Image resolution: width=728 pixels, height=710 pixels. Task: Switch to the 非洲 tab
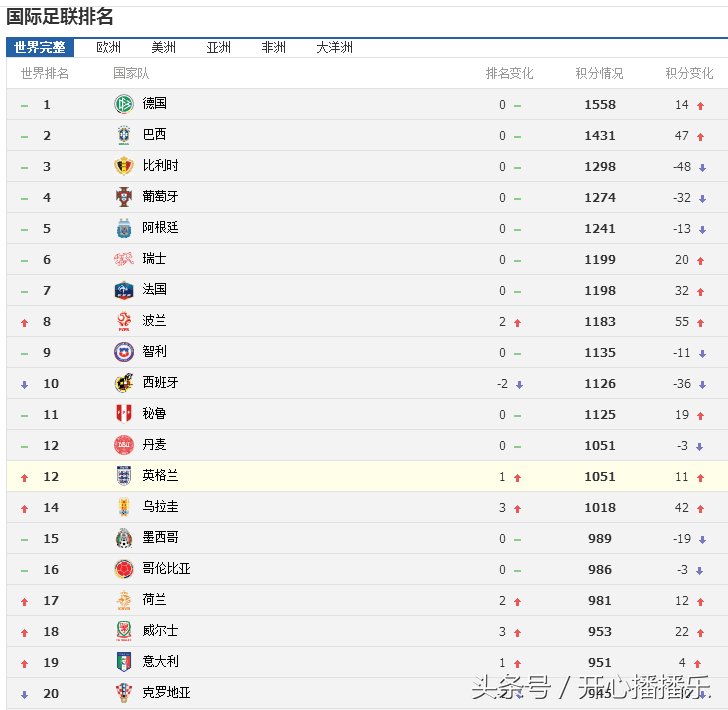coord(273,47)
